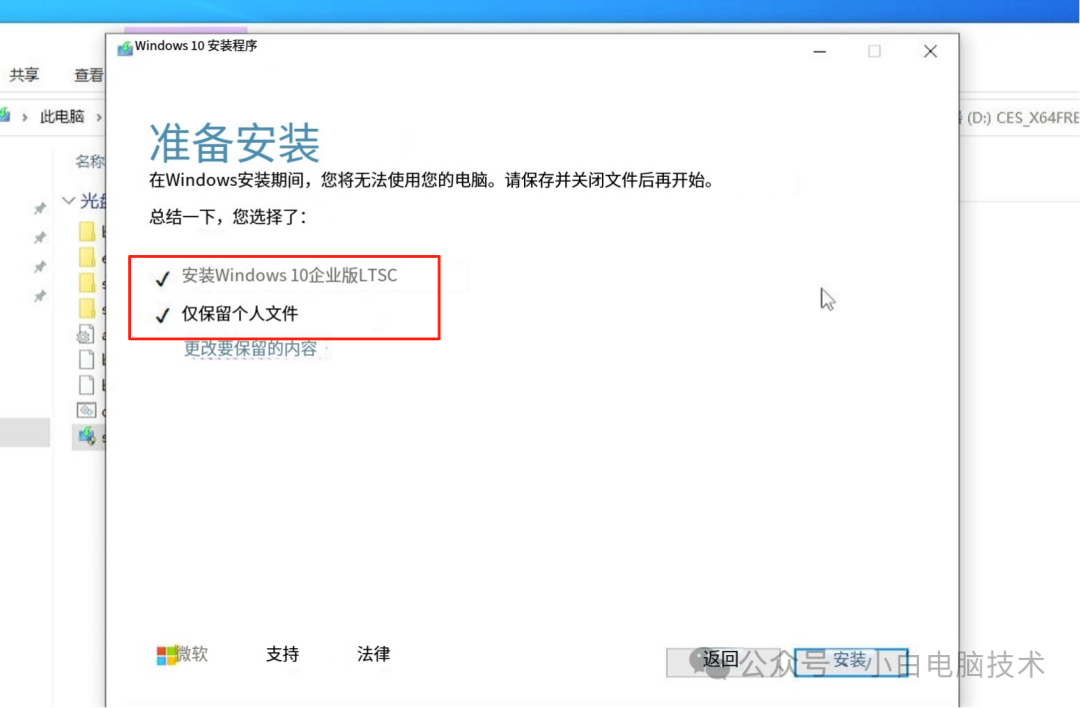Open 更改要保留的内容 link
The height and width of the screenshot is (708, 1080).
[250, 349]
